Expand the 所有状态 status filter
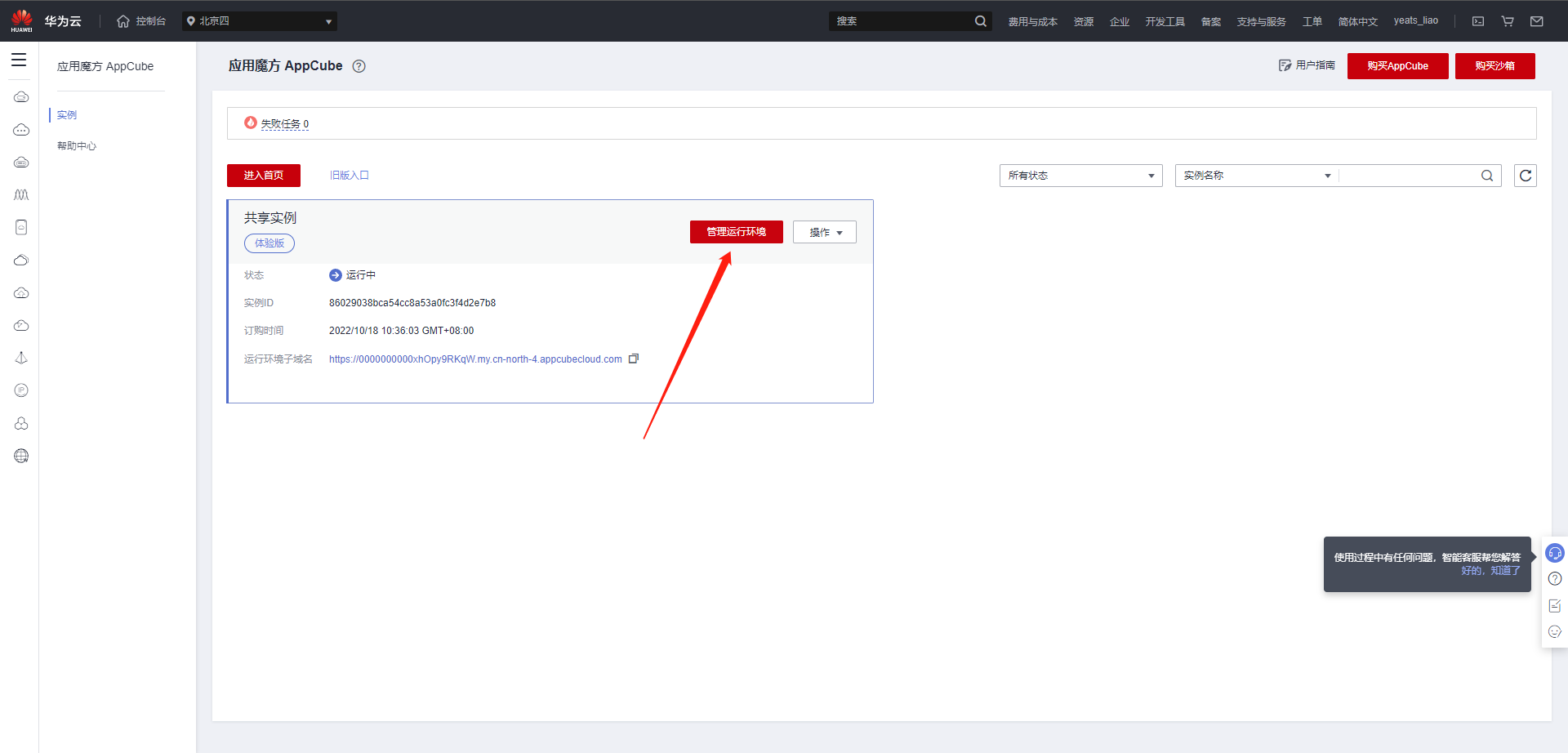This screenshot has width=1568, height=753. 1081,176
